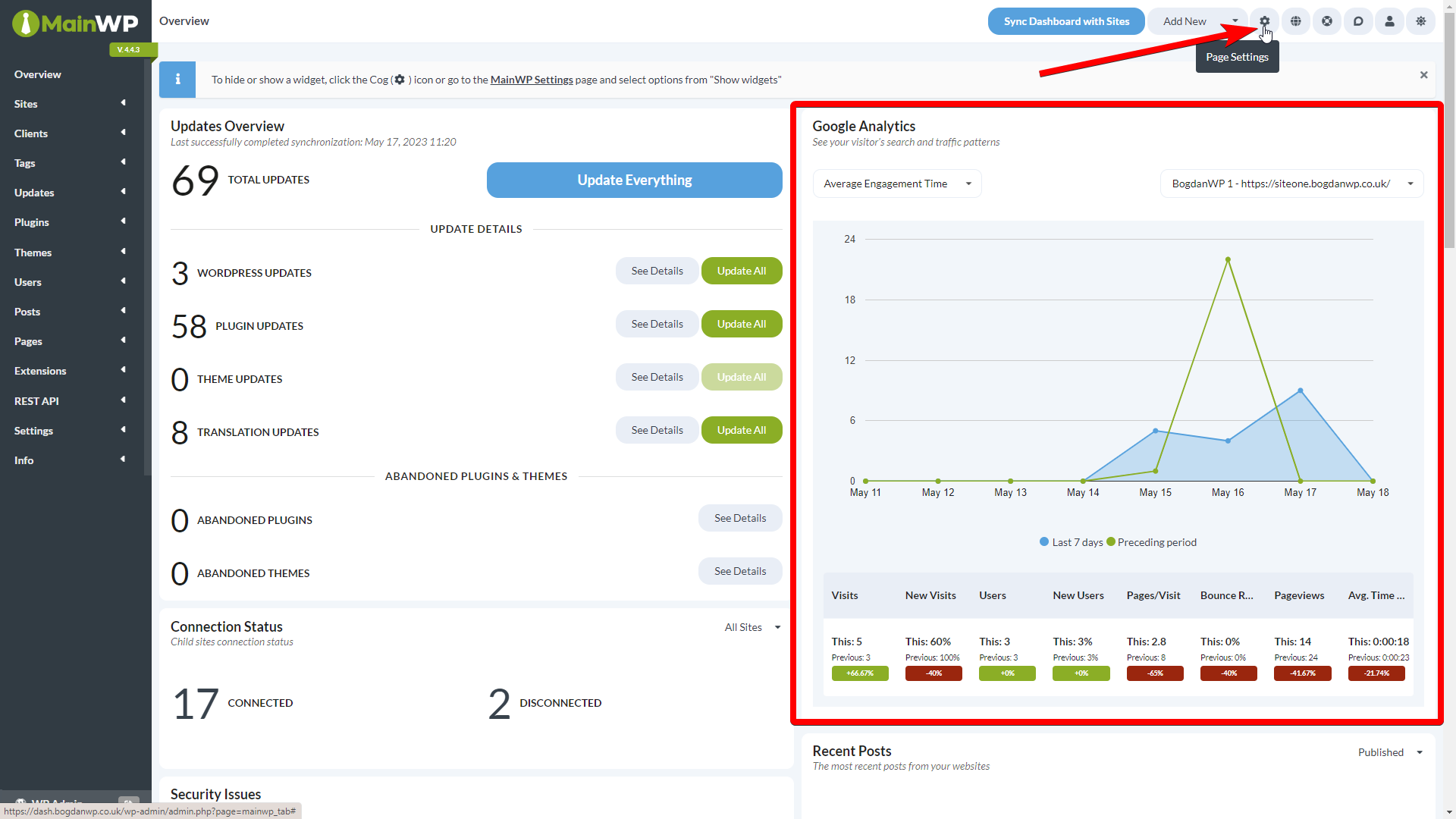Open the Average Engagement Time dropdown

(896, 183)
